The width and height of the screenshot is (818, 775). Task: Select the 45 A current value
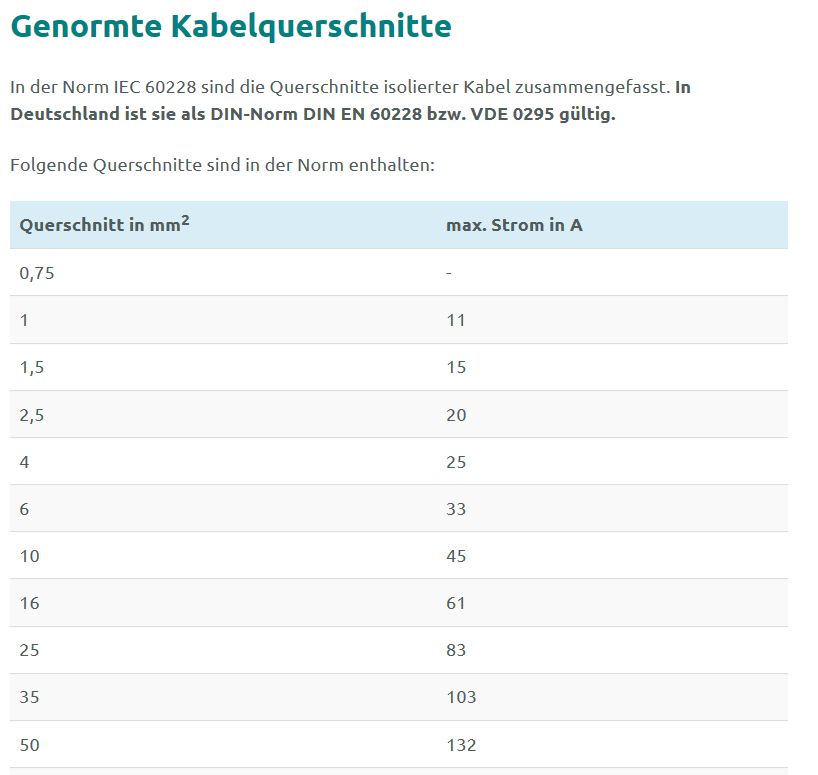pyautogui.click(x=456, y=556)
